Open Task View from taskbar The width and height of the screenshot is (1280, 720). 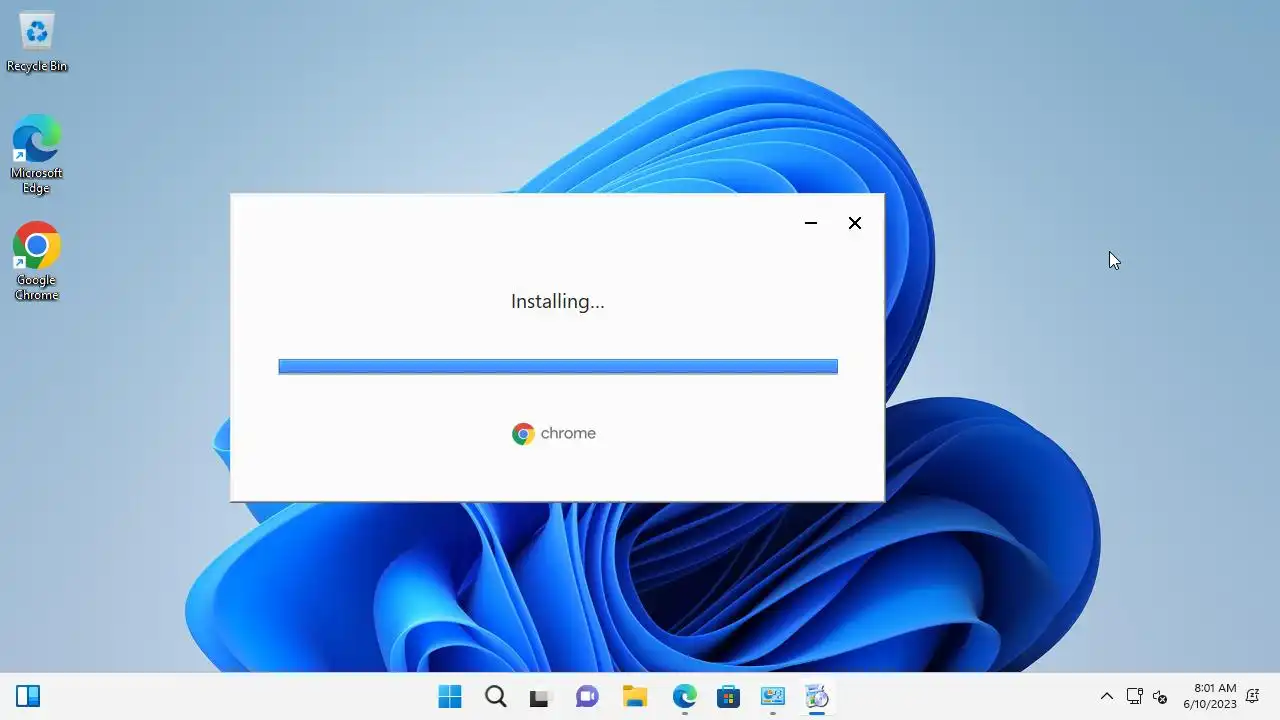(540, 697)
